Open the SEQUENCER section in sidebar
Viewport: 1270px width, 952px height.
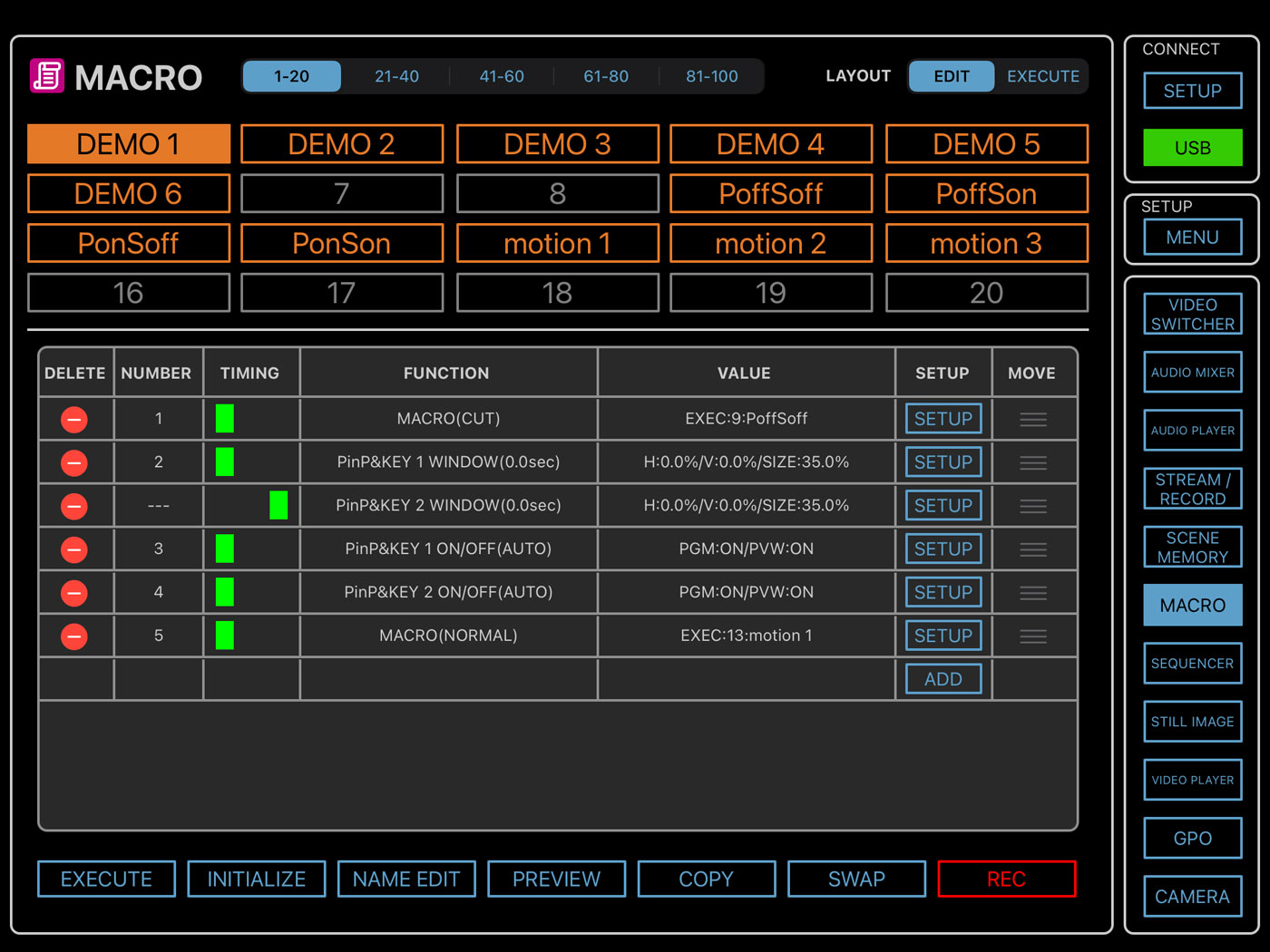tap(1192, 664)
